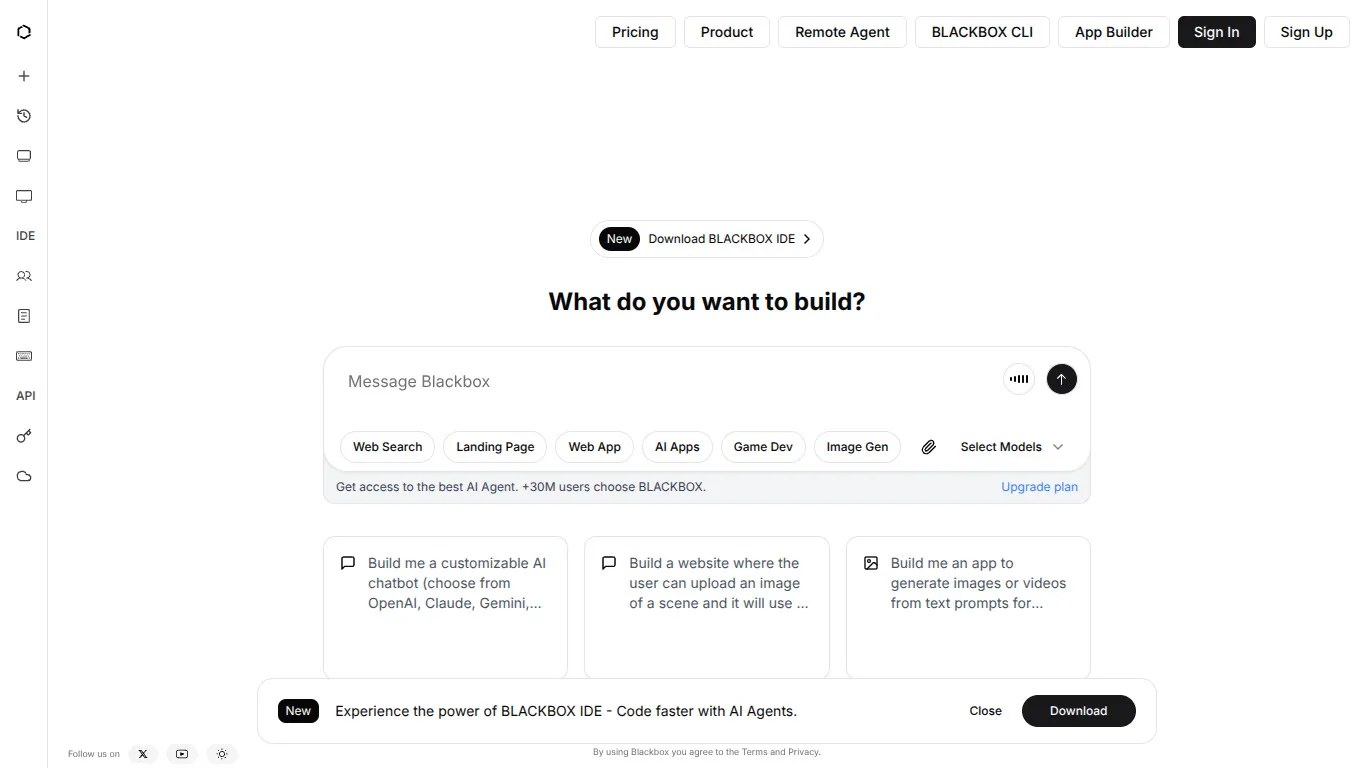Enable the Web Search chip
Screen dimensions: 1366x768
(x=387, y=447)
